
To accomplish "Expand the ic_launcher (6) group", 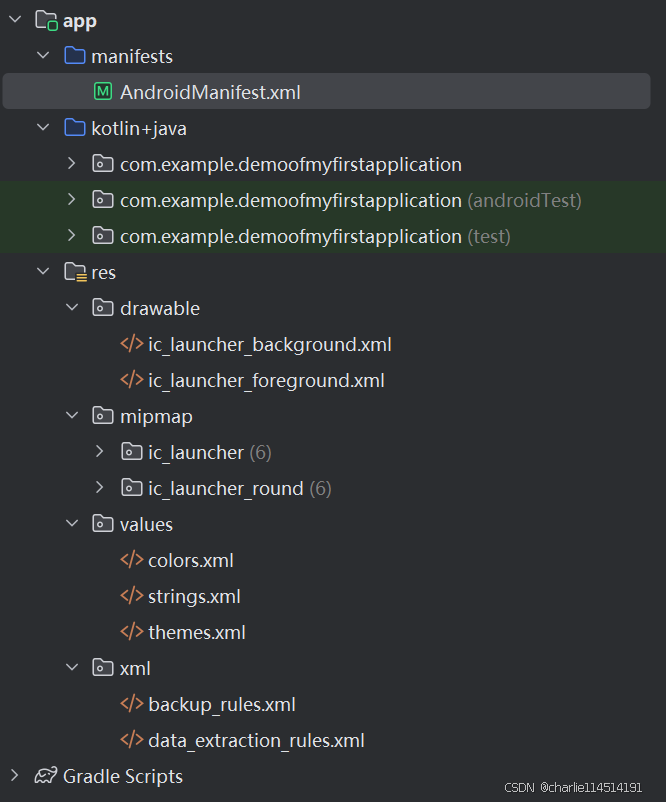I will [x=100, y=452].
